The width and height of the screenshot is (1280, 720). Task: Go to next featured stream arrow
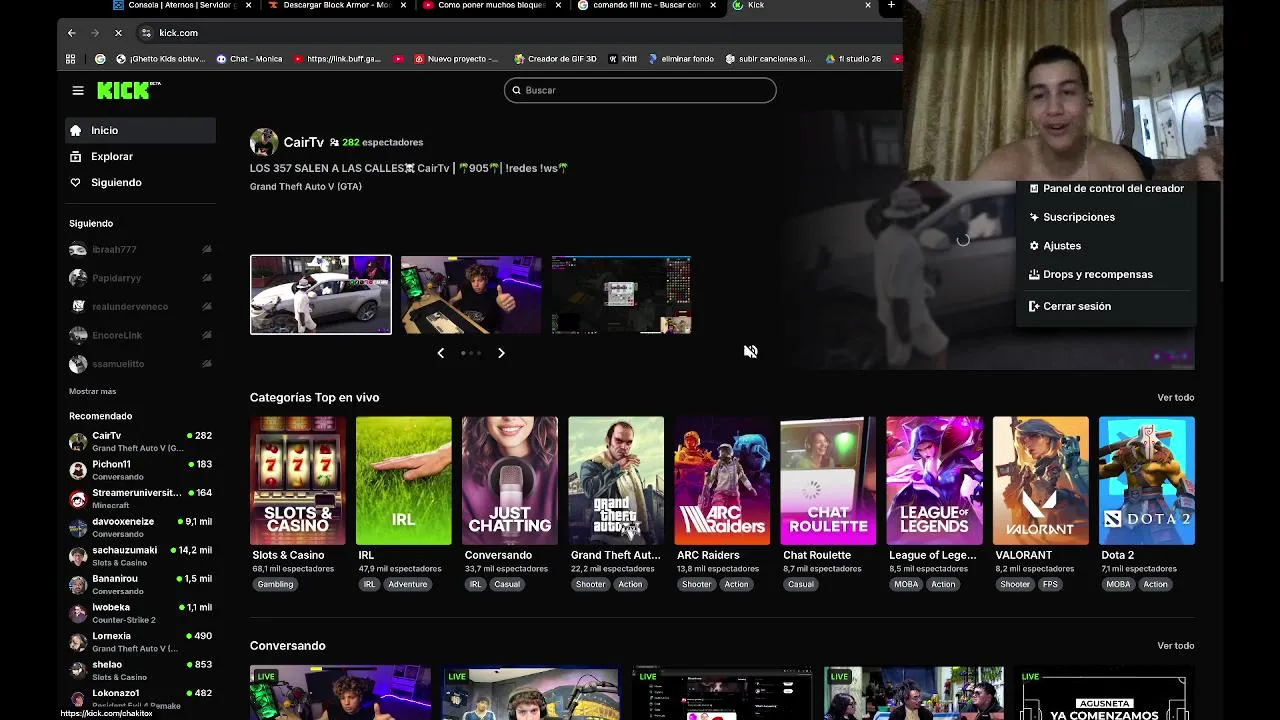(x=501, y=353)
